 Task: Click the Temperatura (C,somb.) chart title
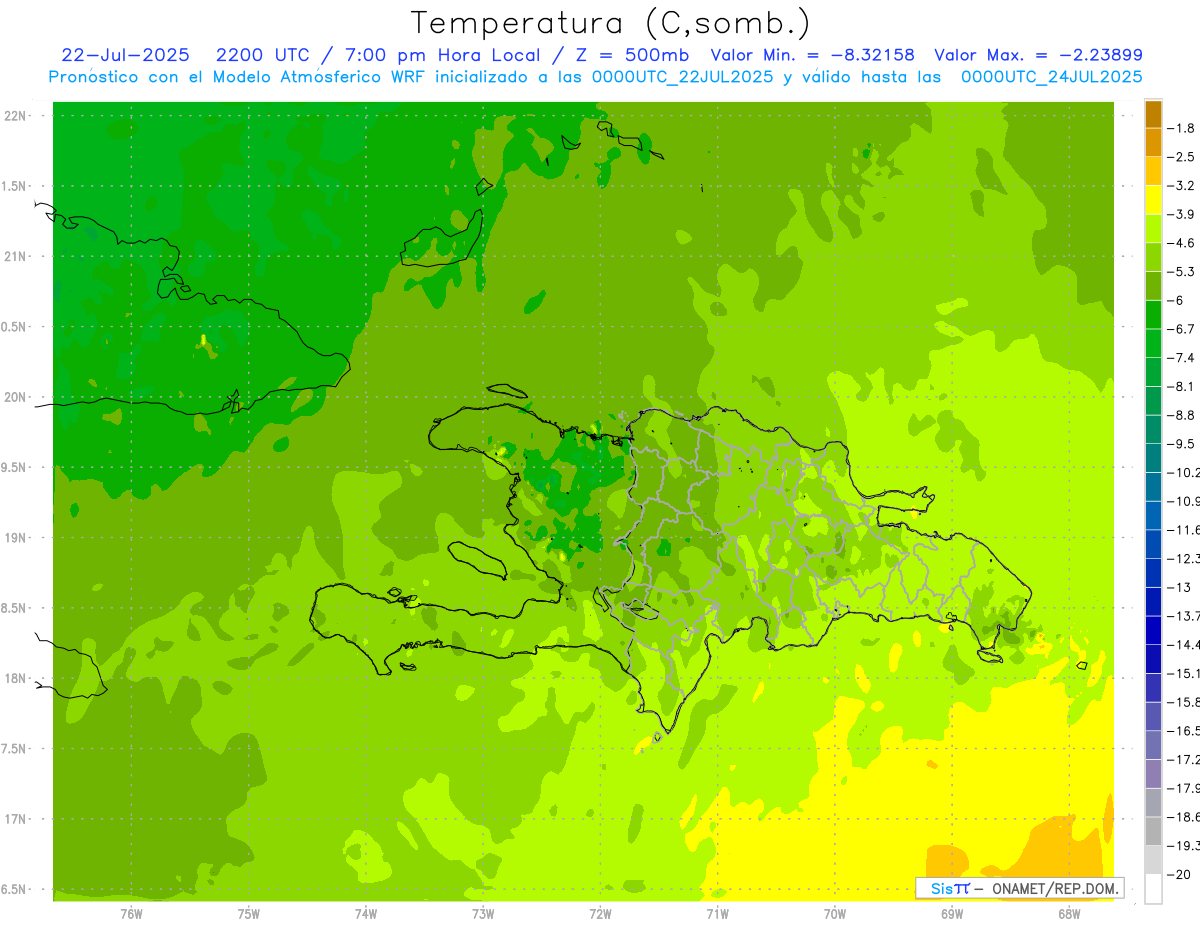[x=610, y=24]
